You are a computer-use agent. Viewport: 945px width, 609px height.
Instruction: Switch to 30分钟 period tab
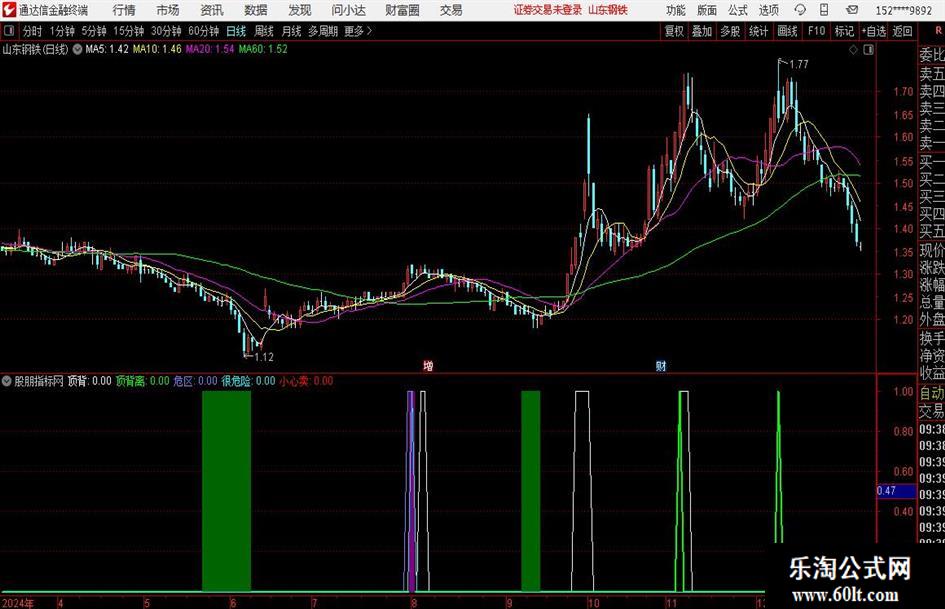tap(166, 31)
